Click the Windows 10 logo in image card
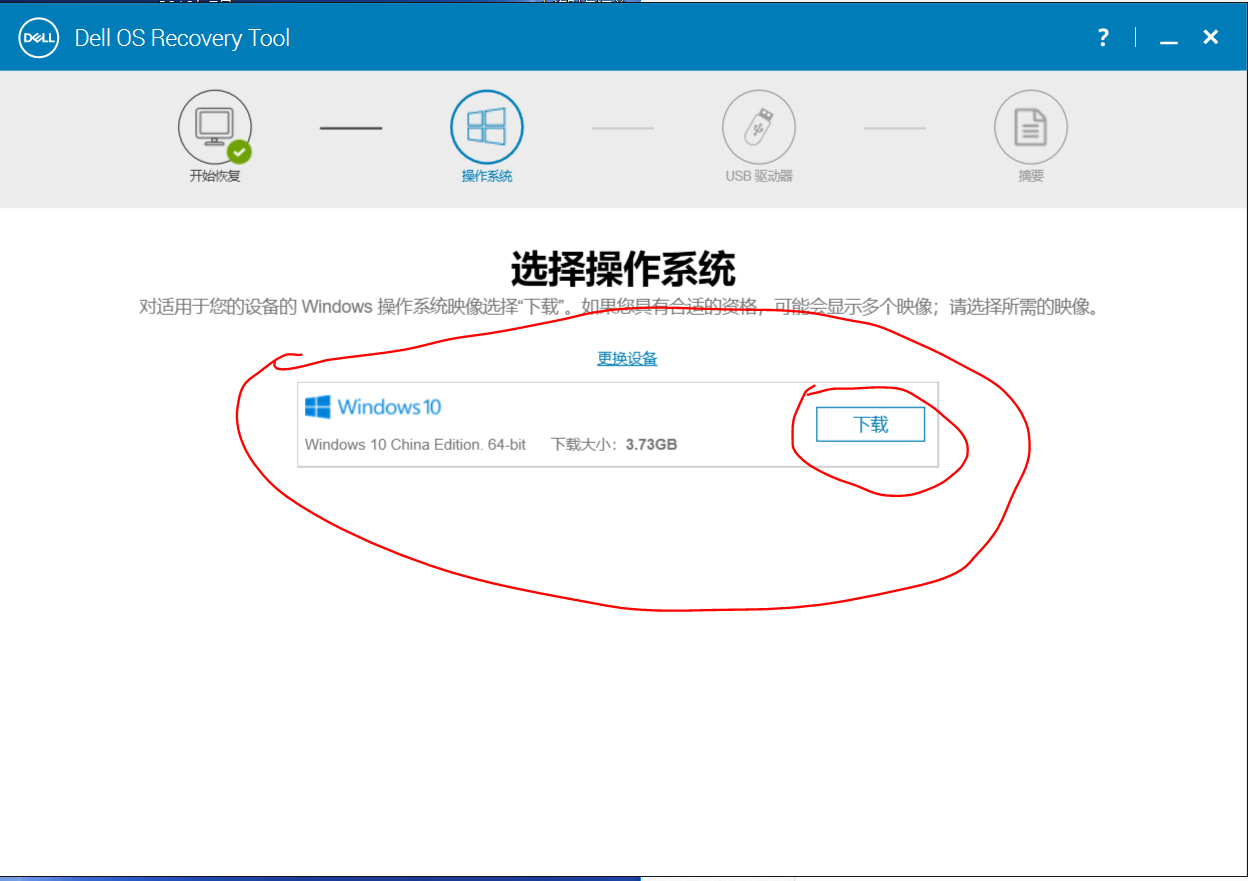Viewport: 1248px width, 881px height. tap(373, 407)
